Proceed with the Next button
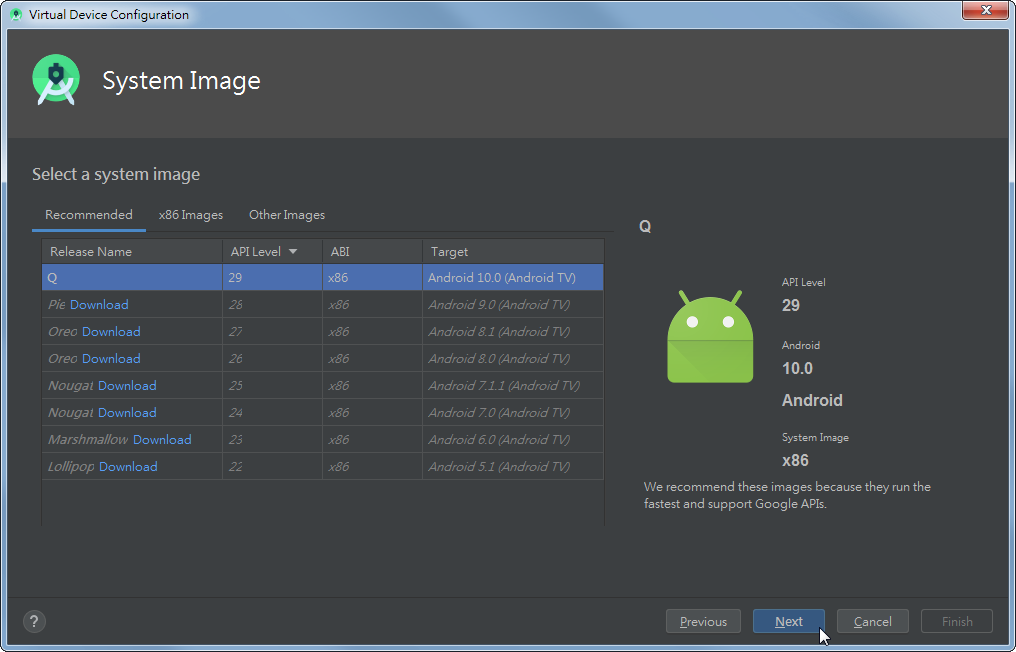 click(789, 622)
